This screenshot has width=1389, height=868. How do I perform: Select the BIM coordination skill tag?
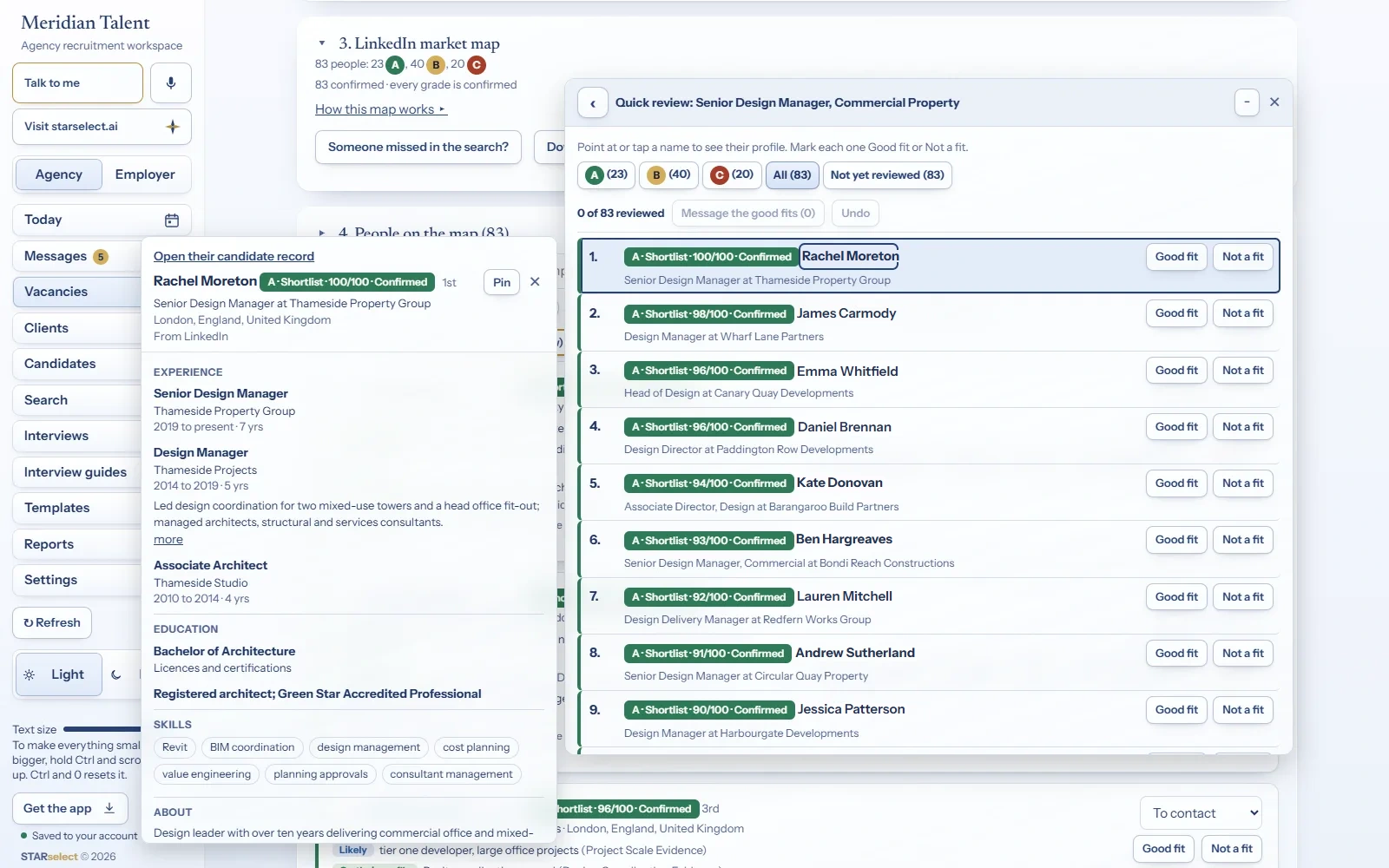click(x=252, y=747)
